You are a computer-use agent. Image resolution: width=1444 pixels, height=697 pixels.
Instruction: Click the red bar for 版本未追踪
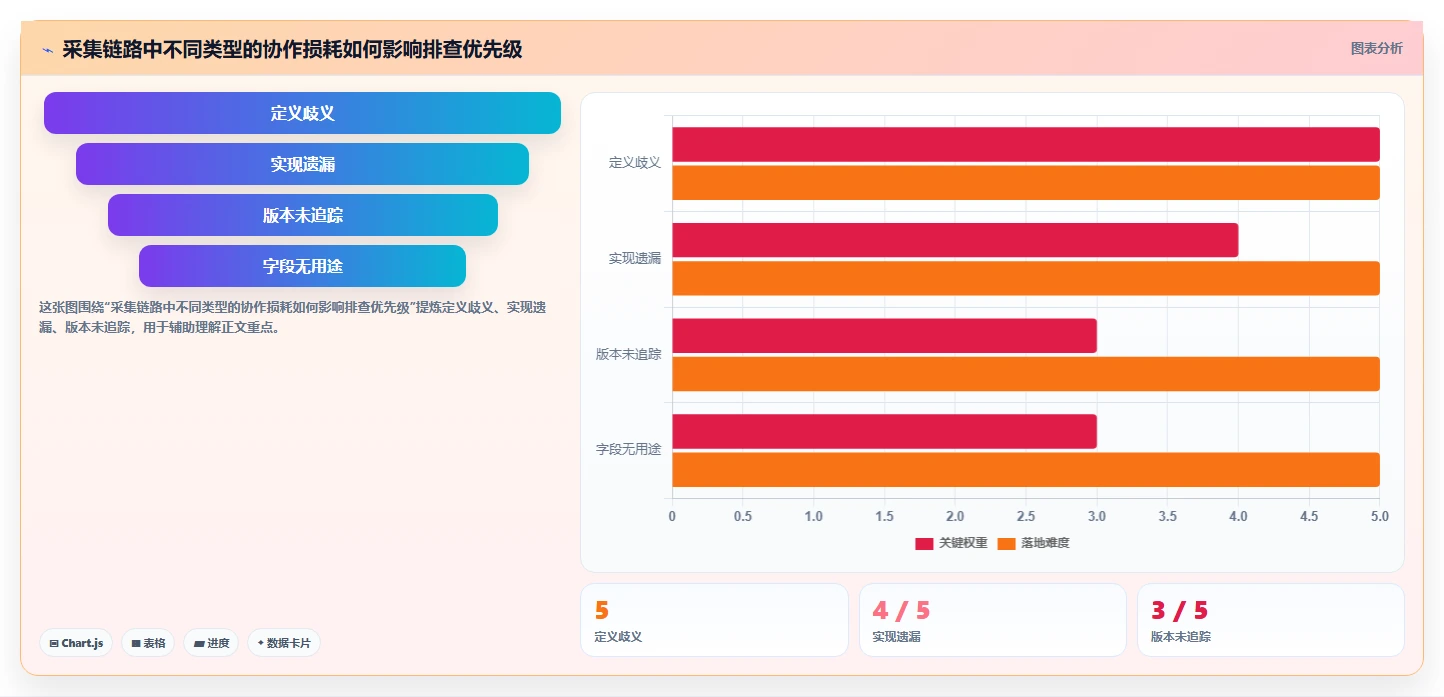tap(884, 336)
